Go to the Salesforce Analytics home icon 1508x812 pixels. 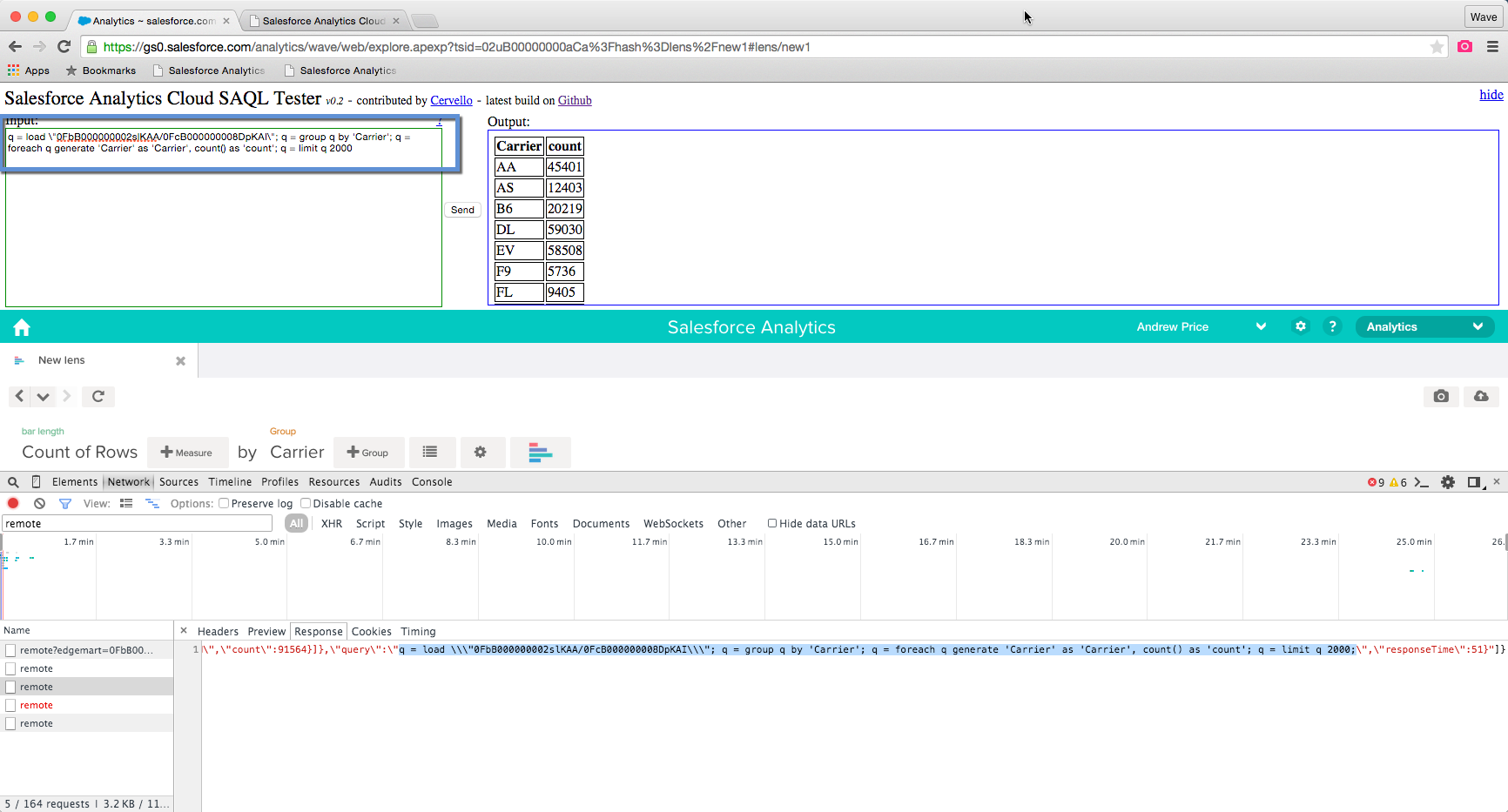click(x=22, y=327)
